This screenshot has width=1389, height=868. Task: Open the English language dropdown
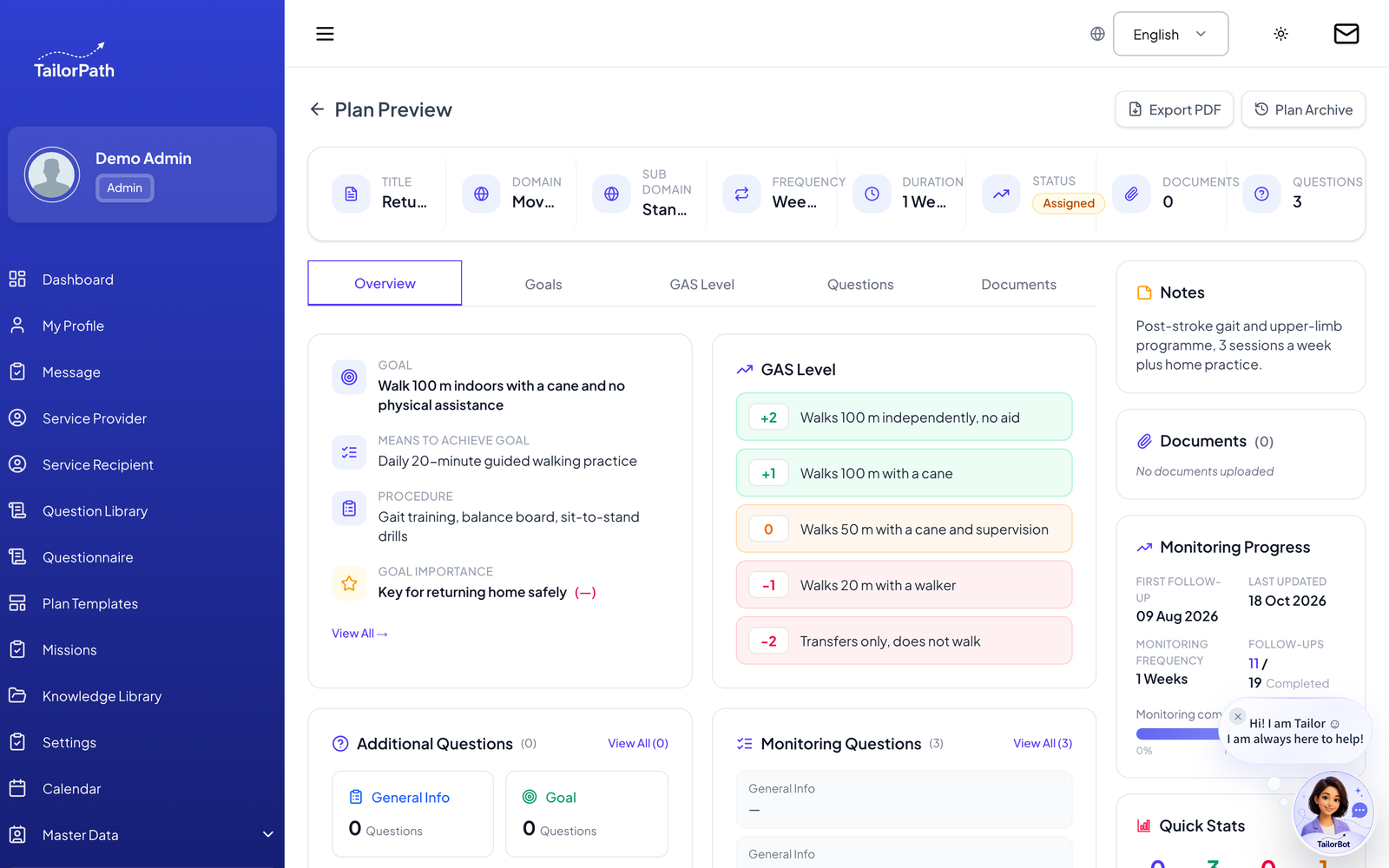(1170, 34)
